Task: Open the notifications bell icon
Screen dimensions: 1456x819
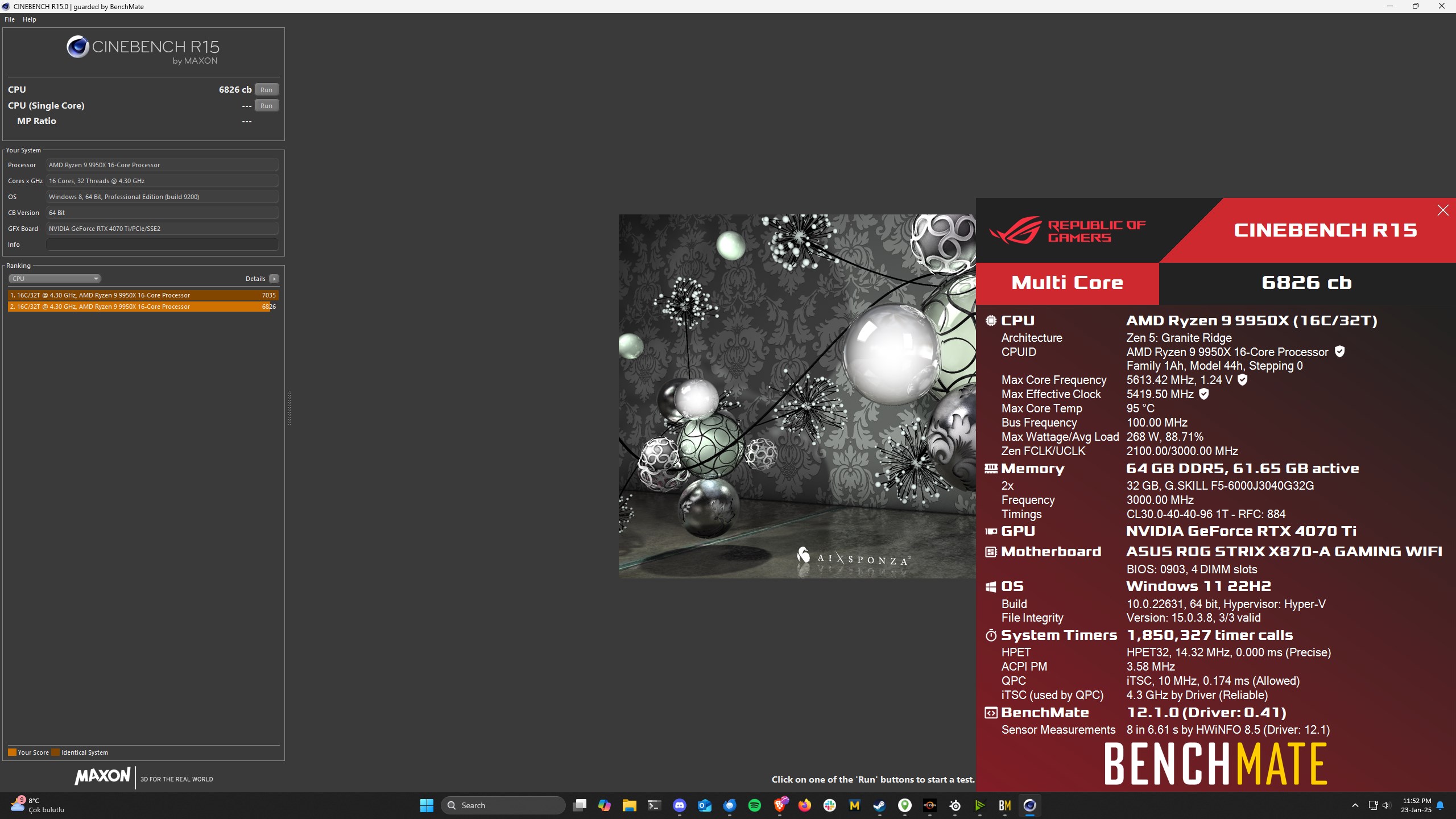Action: coord(1440,805)
